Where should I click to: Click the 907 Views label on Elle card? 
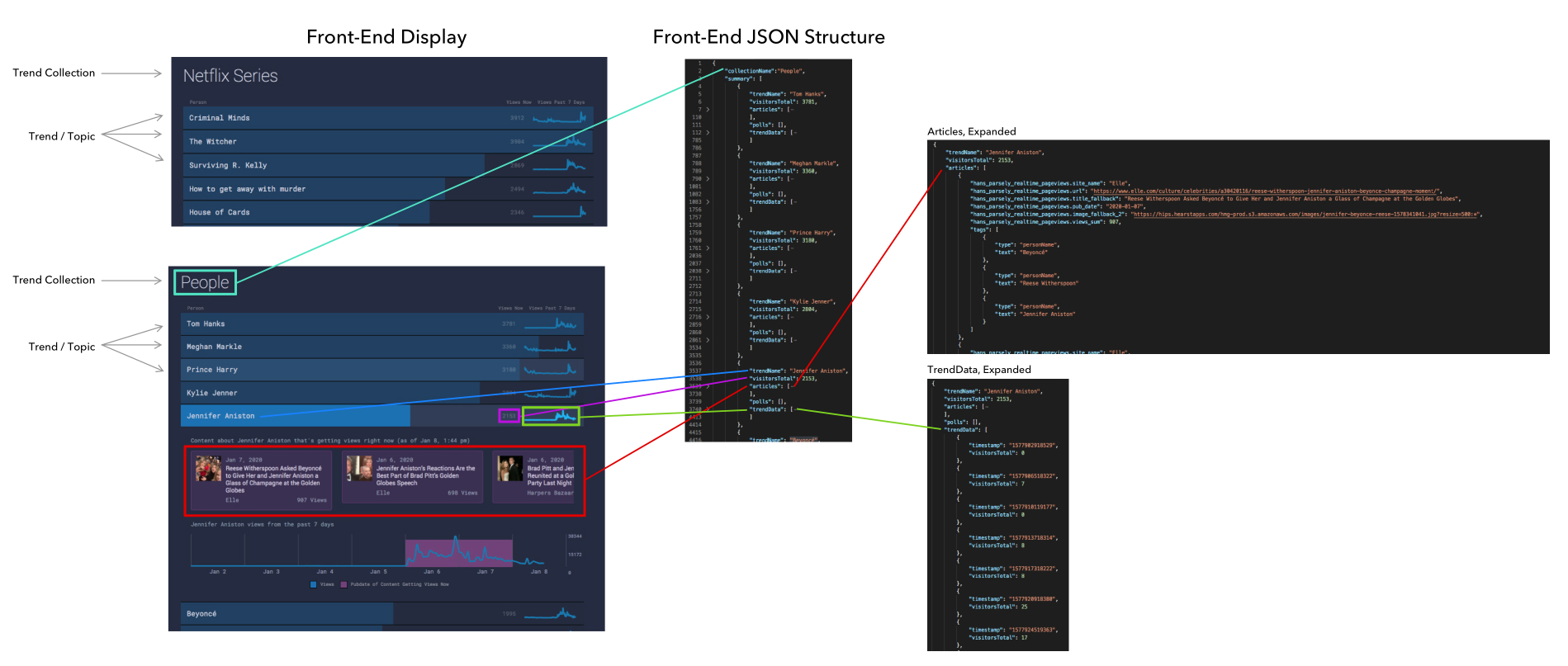[312, 500]
